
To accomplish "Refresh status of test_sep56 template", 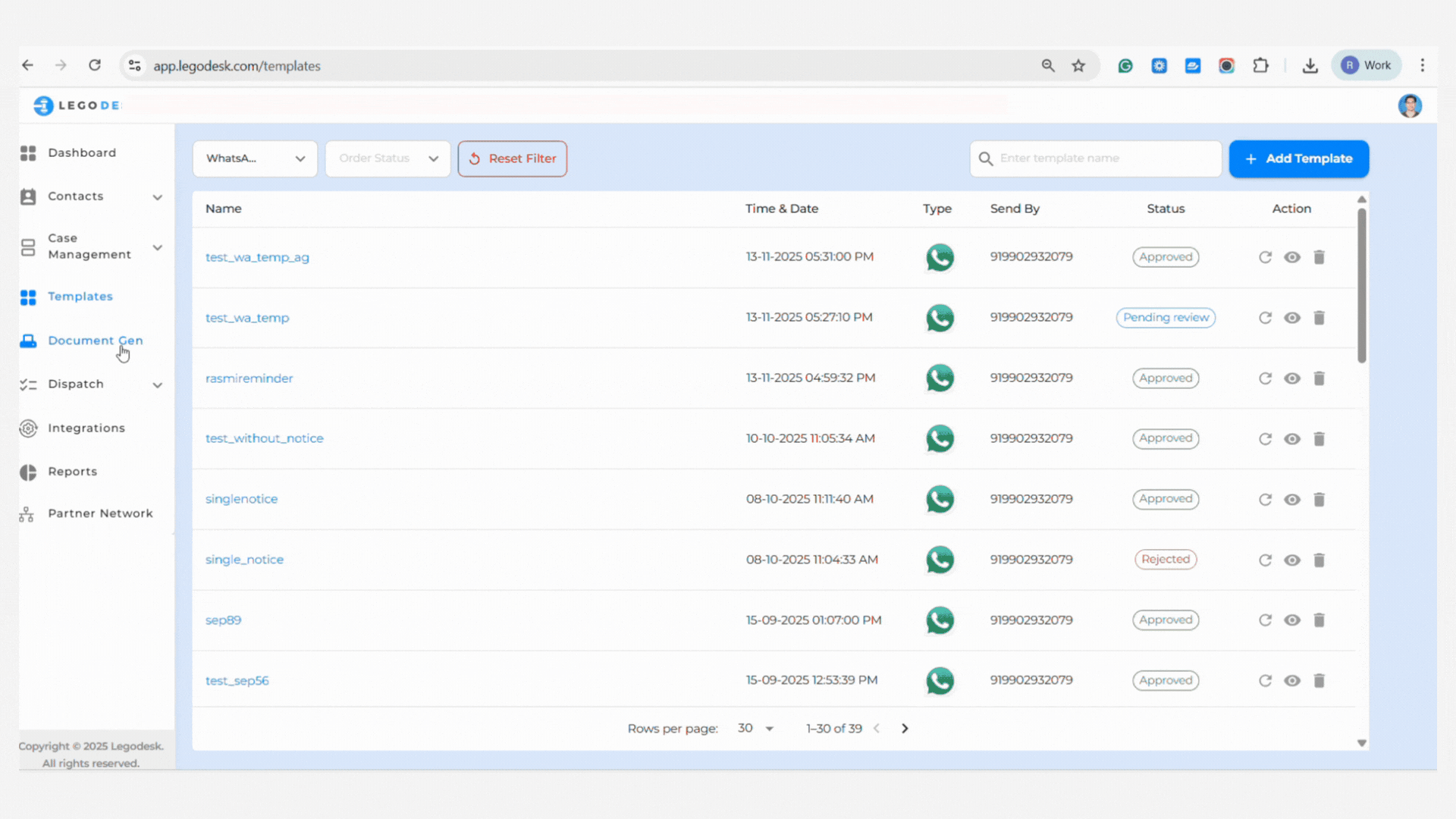I will click(x=1265, y=681).
